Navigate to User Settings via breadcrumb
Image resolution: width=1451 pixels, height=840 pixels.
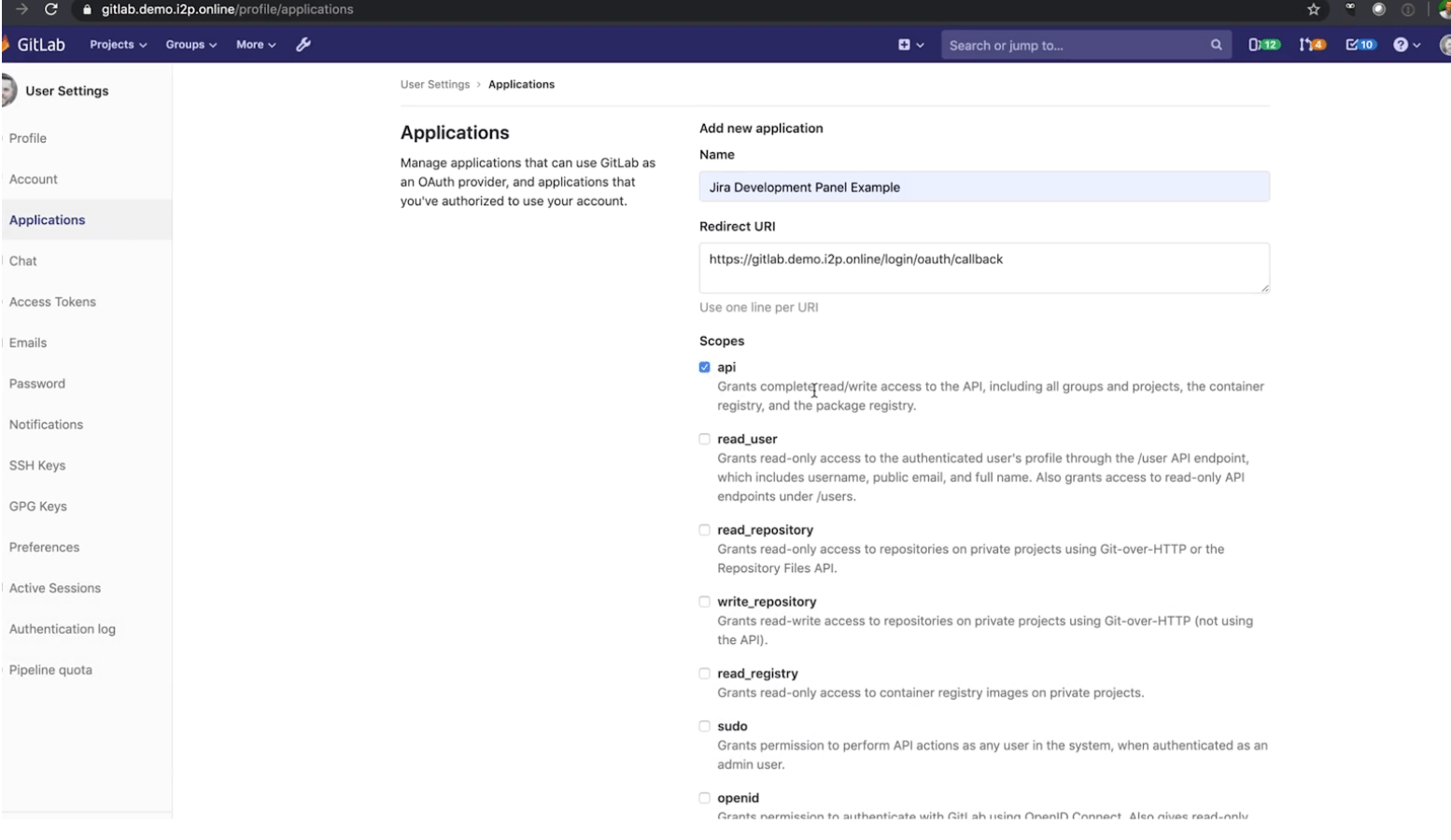(435, 84)
